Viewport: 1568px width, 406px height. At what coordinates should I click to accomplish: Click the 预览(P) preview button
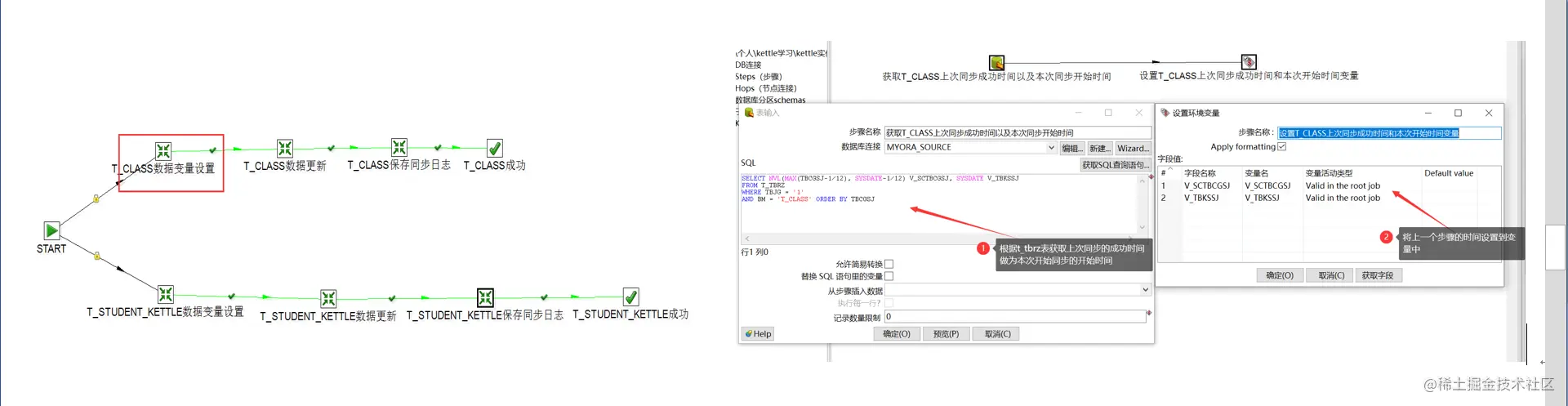point(946,333)
